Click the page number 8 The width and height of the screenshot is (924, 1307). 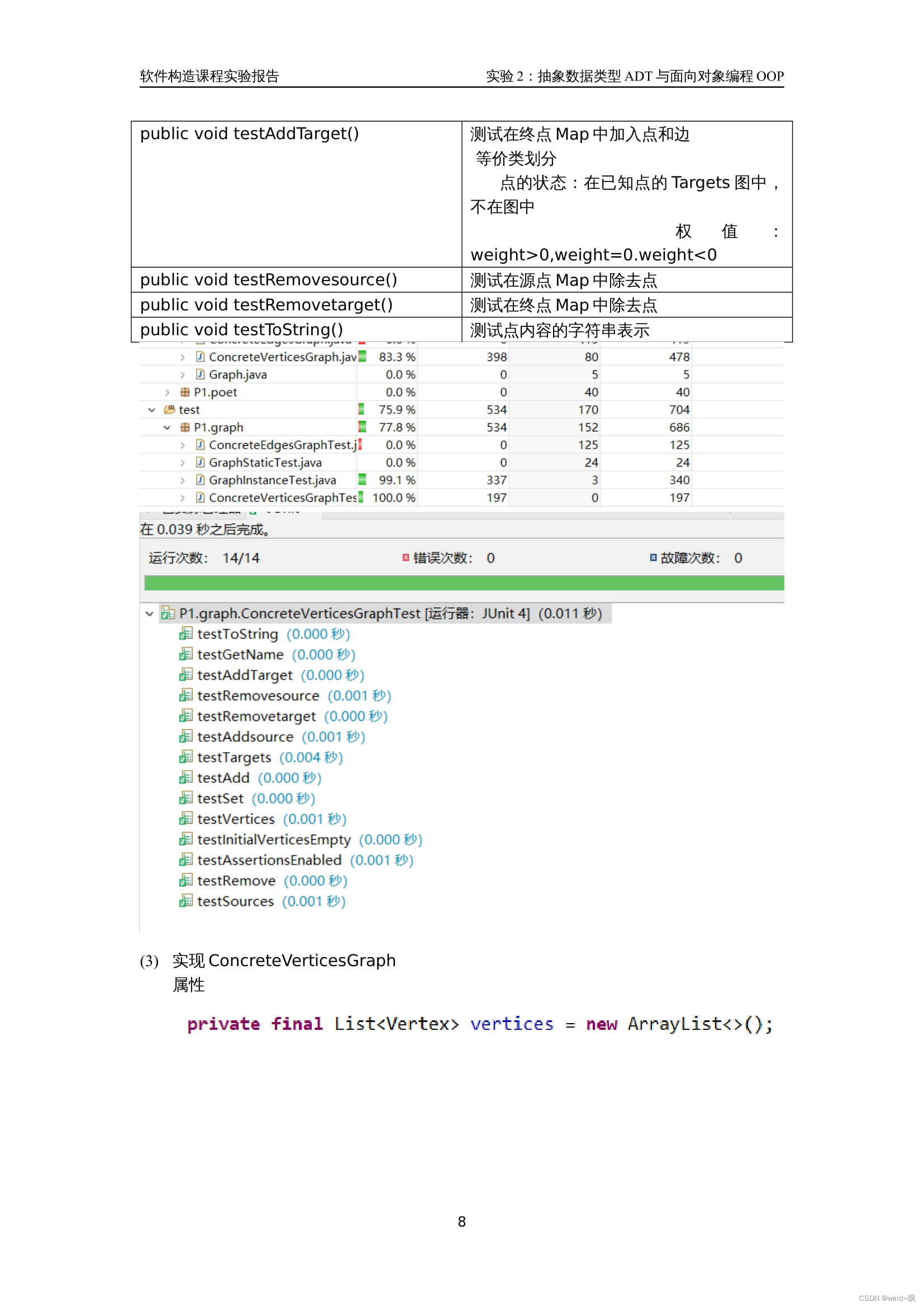pos(462,1222)
